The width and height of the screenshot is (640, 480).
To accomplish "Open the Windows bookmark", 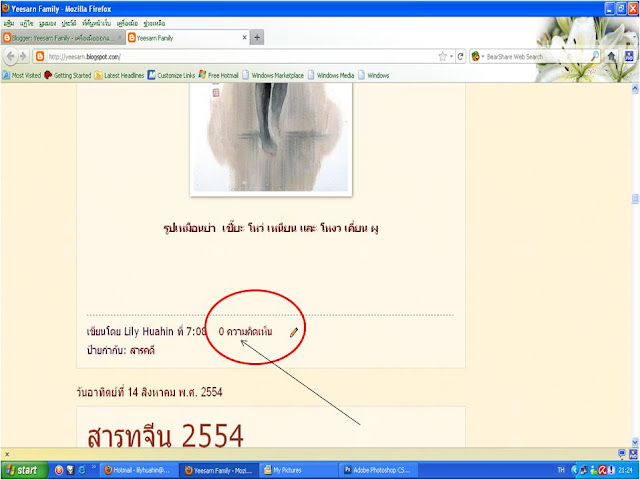I will [374, 75].
